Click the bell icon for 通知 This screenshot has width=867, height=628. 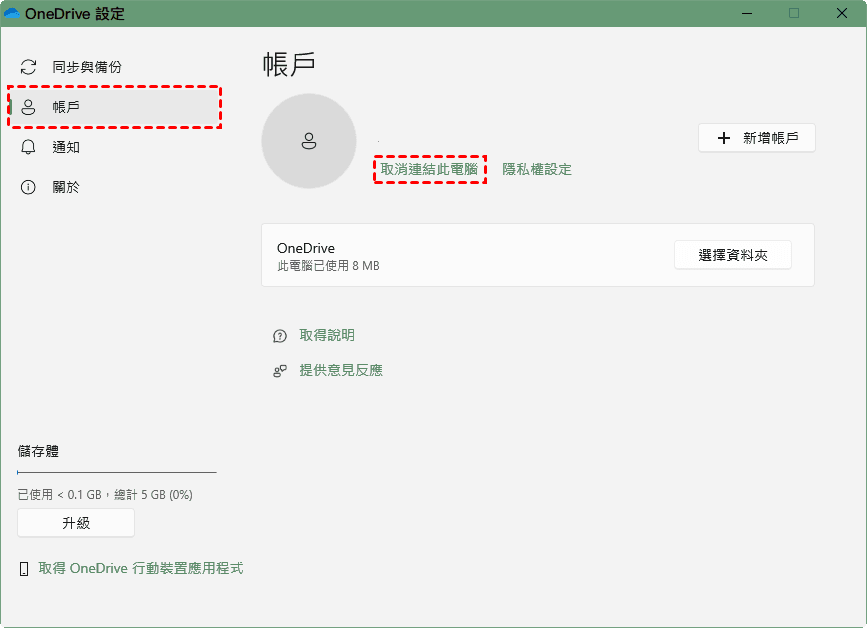pos(28,147)
